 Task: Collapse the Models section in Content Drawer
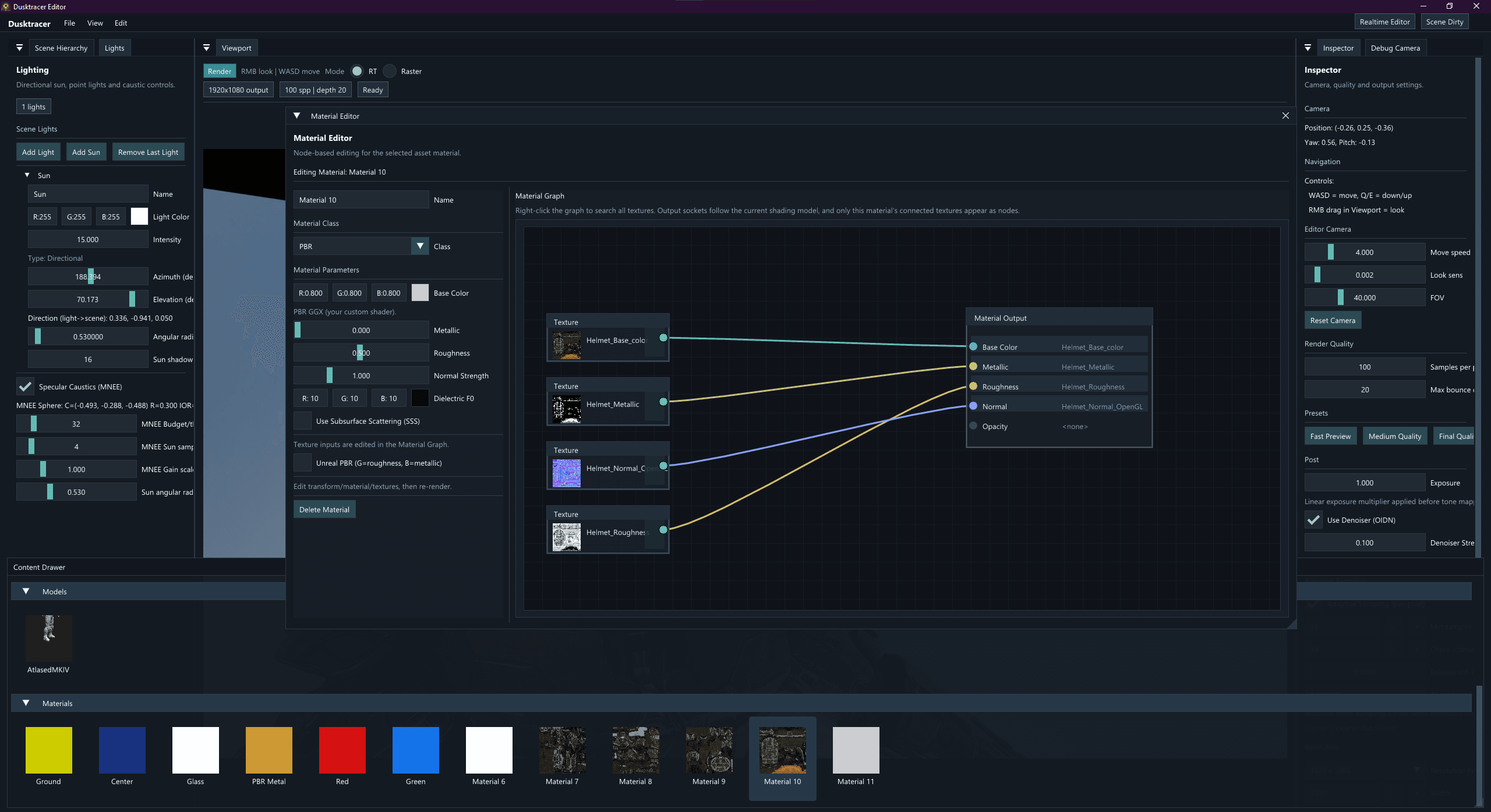(26, 591)
